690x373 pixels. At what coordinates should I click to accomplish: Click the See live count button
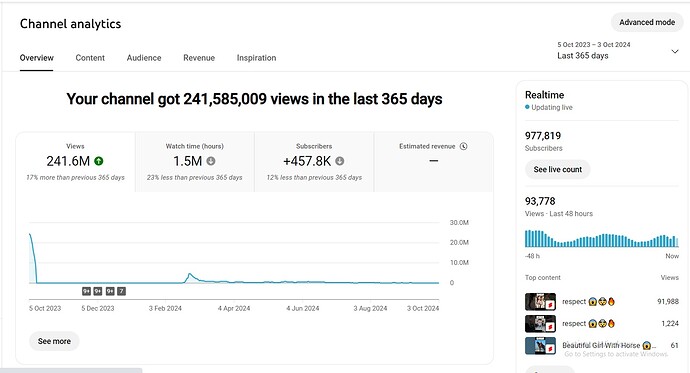[x=558, y=169]
